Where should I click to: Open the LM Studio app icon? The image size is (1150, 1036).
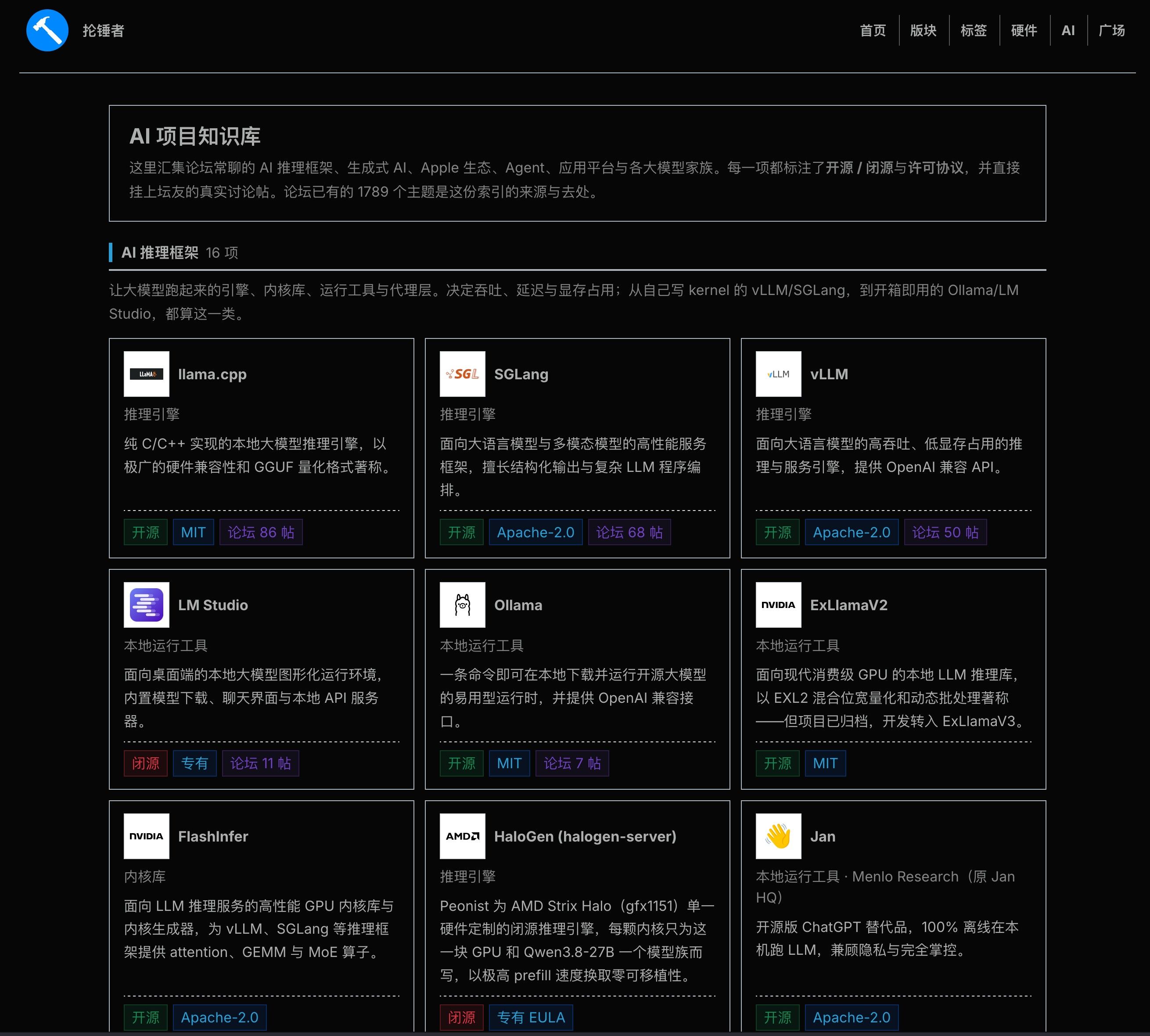pos(146,605)
